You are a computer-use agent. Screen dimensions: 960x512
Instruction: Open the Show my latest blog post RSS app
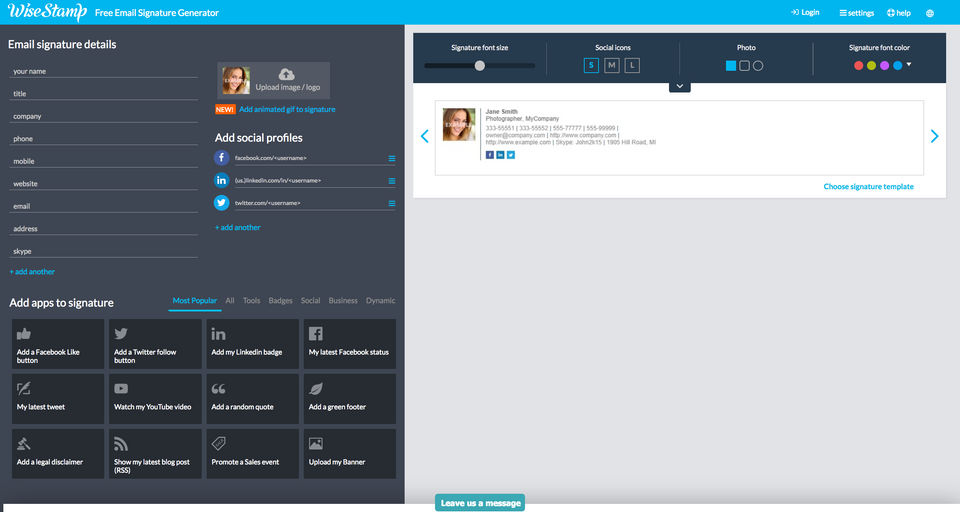156,454
